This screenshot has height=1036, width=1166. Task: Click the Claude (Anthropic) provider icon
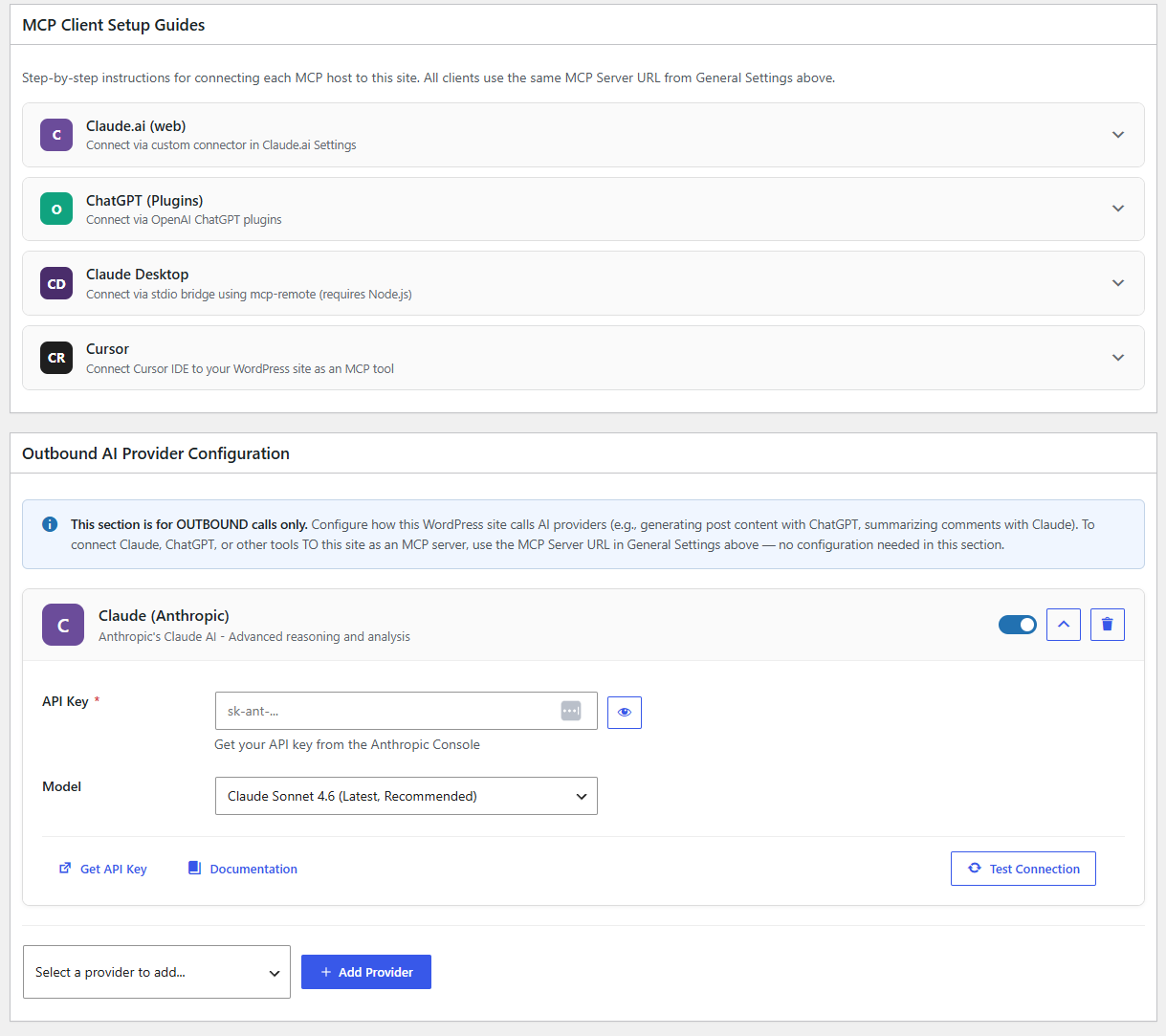[63, 625]
